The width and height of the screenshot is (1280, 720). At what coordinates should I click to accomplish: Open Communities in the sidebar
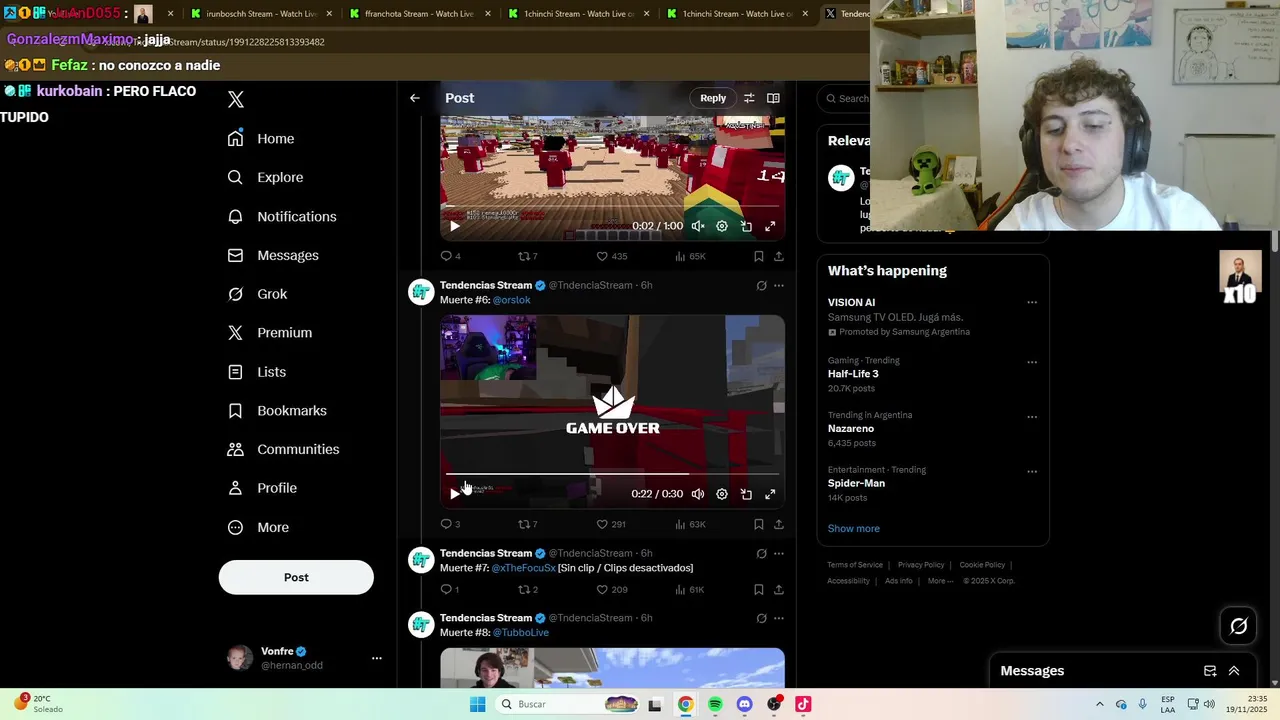tap(283, 449)
